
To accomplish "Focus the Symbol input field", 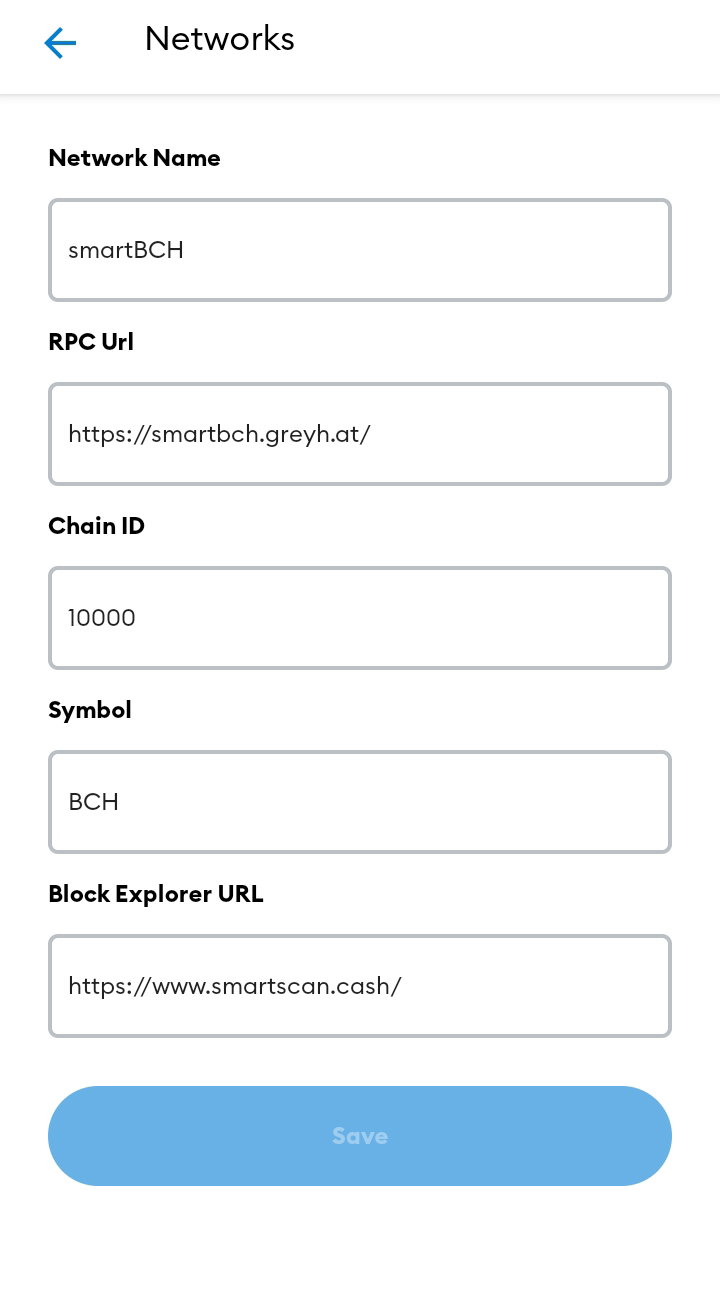I will pyautogui.click(x=360, y=802).
